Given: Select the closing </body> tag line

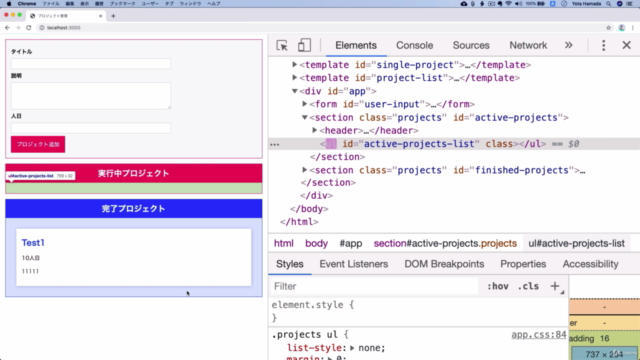Looking at the screenshot, I should (x=309, y=209).
